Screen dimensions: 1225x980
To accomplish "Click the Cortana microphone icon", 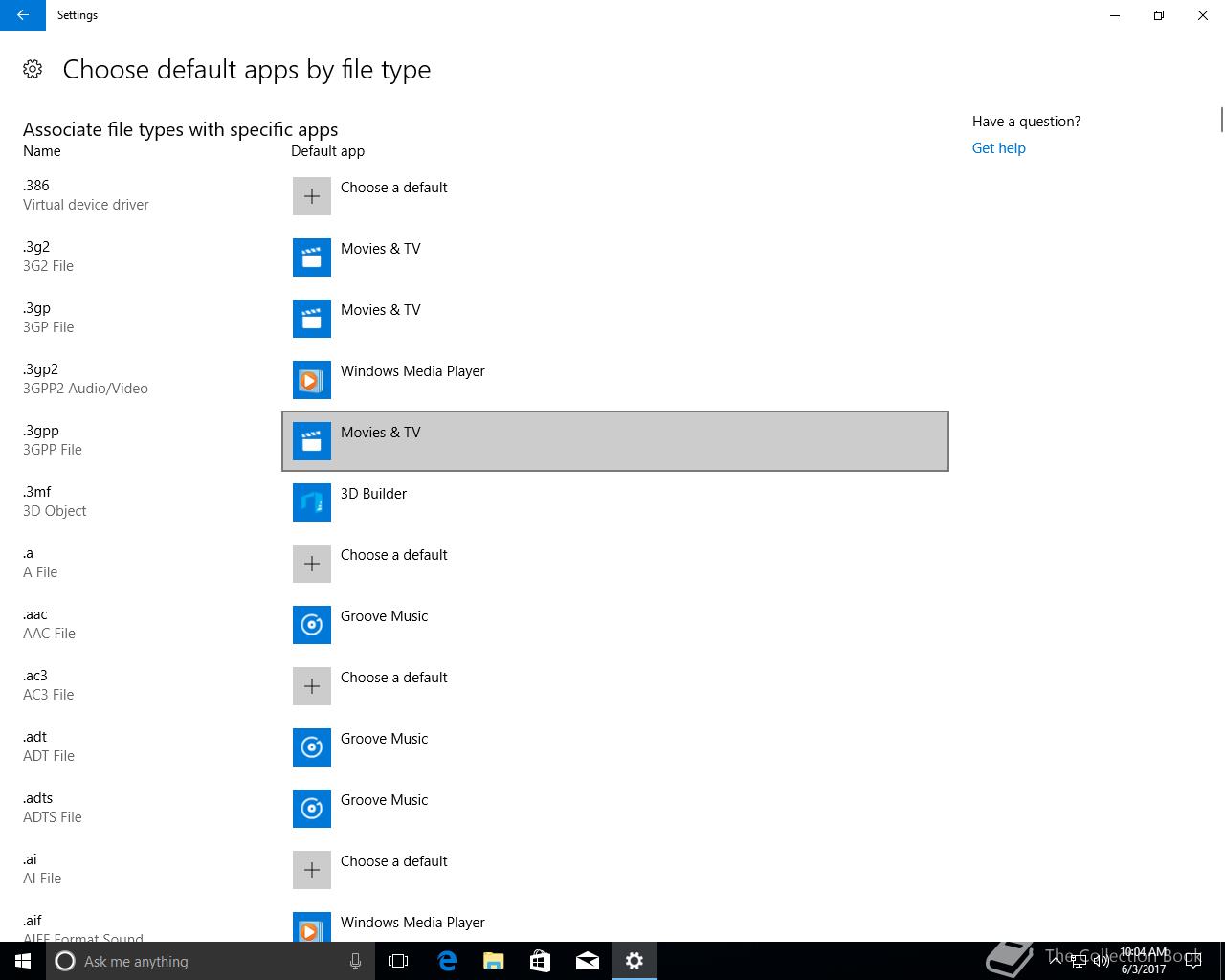I will (x=355, y=961).
